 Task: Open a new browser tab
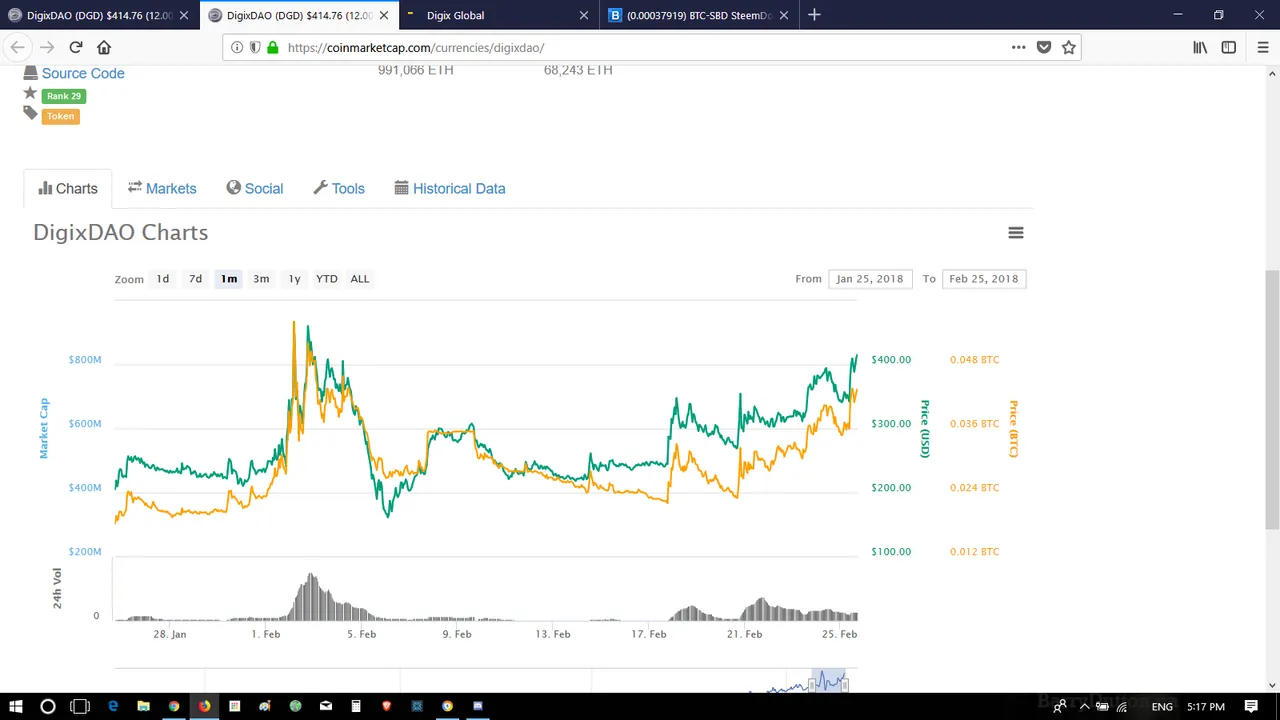click(x=814, y=15)
